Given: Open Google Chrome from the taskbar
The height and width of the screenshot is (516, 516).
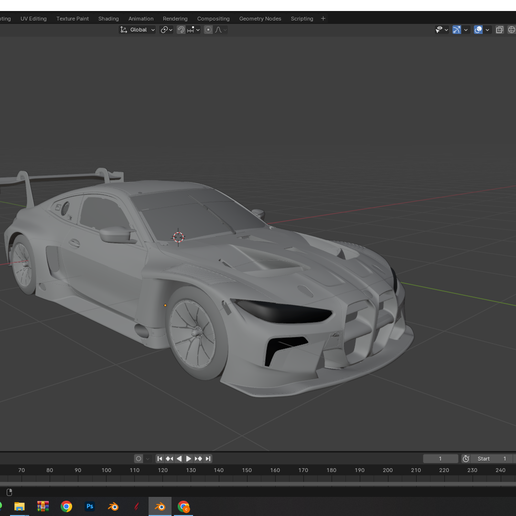Looking at the screenshot, I should [66, 507].
